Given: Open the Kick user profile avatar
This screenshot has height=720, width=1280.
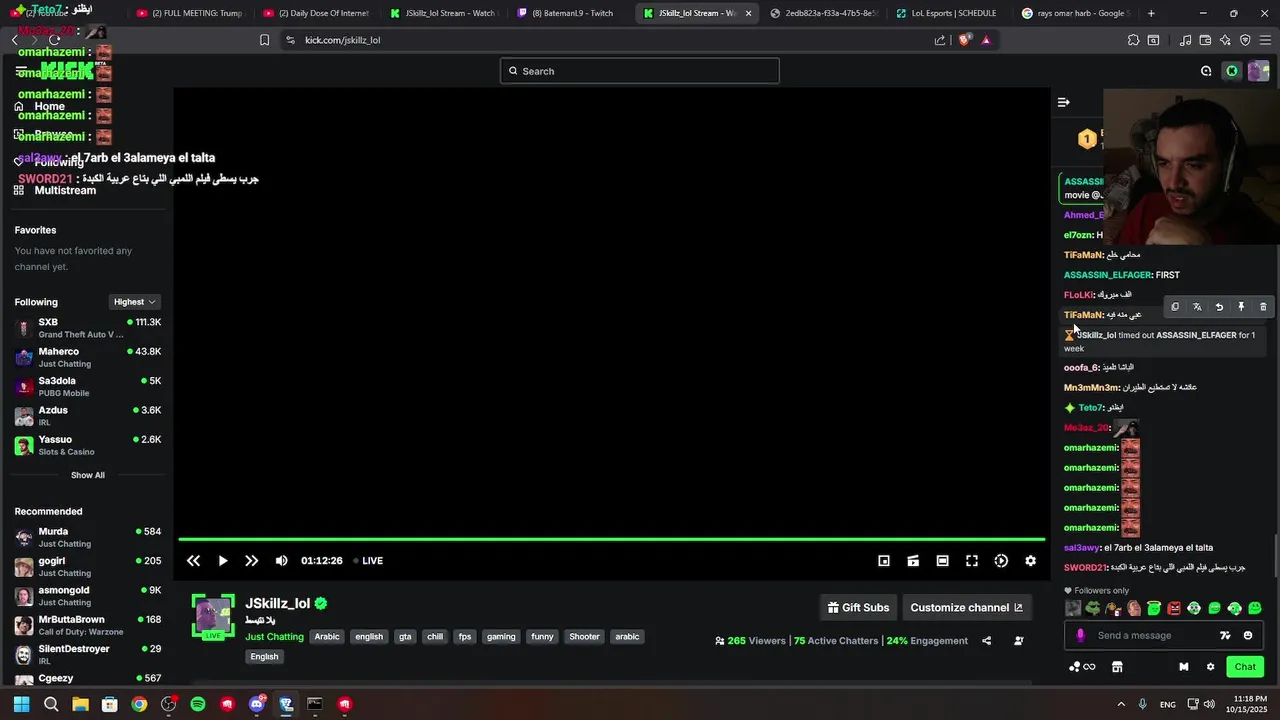Looking at the screenshot, I should (1258, 71).
